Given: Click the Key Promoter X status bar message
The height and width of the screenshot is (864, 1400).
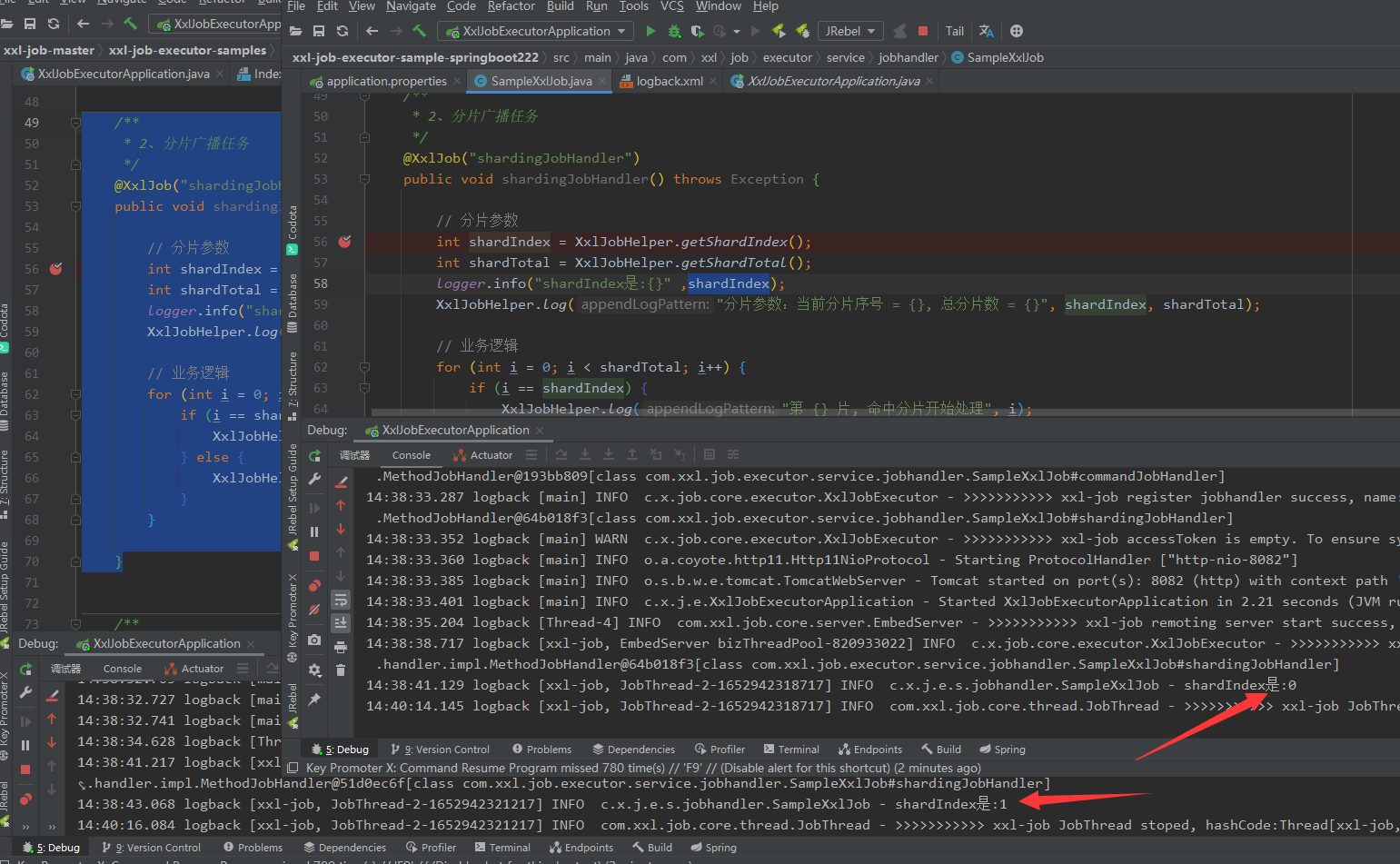Looking at the screenshot, I should [643, 768].
